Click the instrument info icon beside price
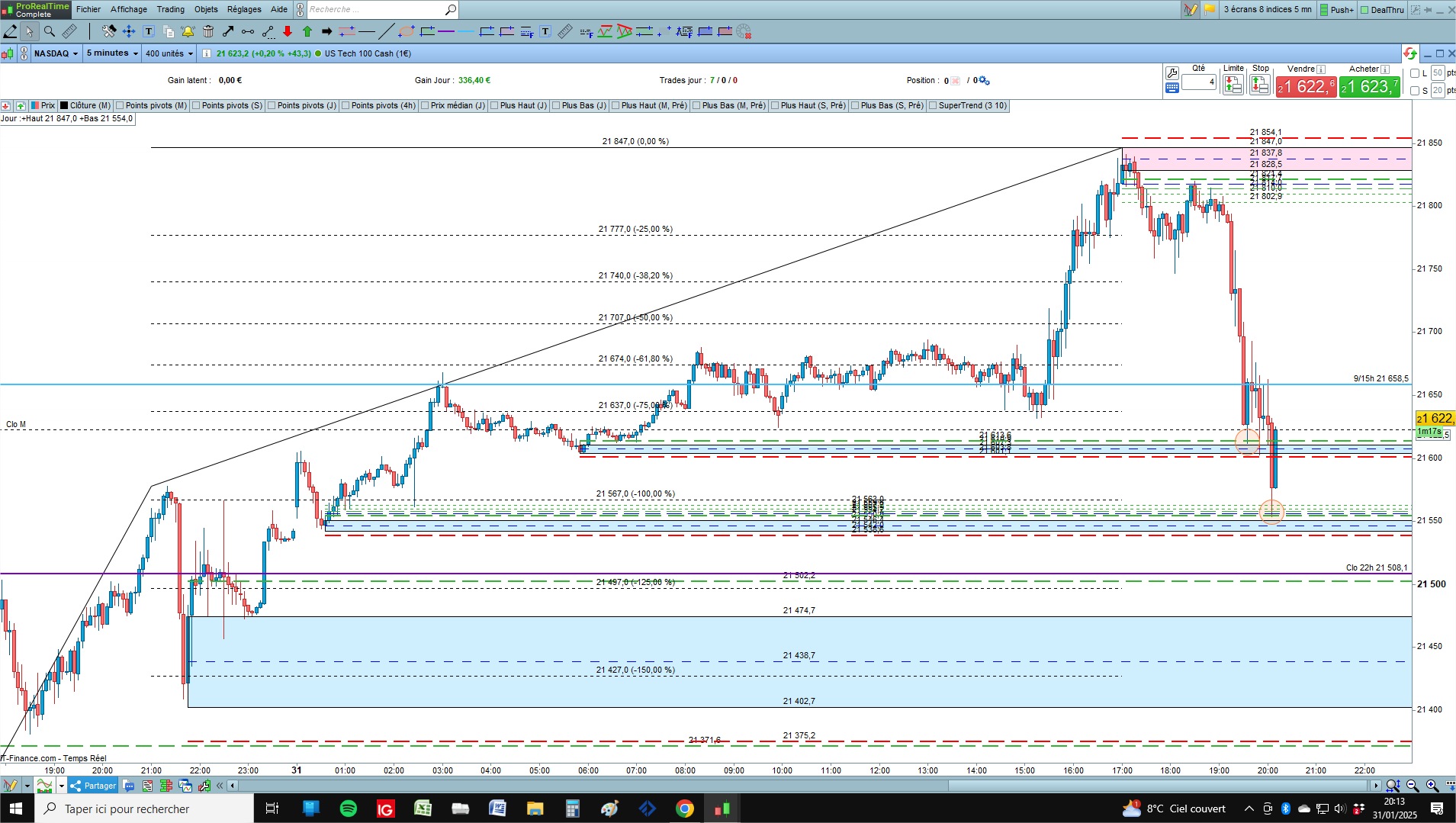Image resolution: width=1456 pixels, height=823 pixels. click(207, 53)
